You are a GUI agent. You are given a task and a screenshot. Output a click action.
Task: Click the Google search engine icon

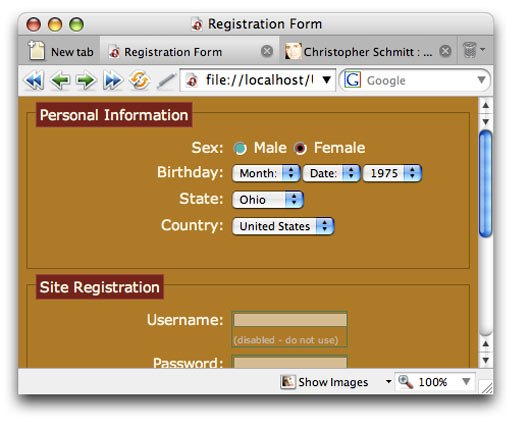[x=353, y=80]
